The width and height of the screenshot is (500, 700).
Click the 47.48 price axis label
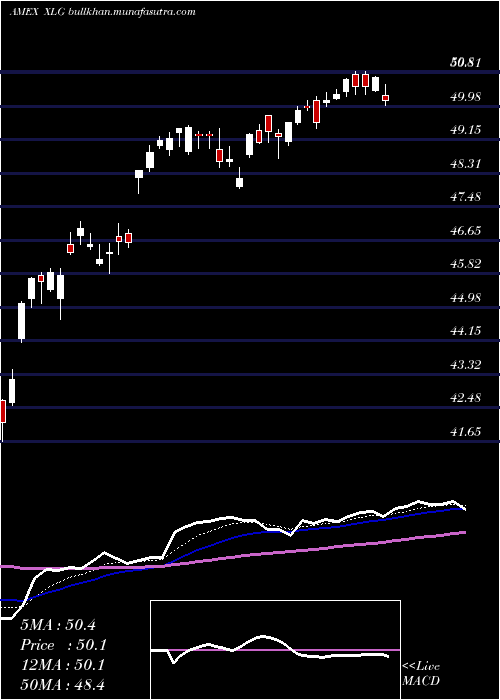[x=466, y=197]
